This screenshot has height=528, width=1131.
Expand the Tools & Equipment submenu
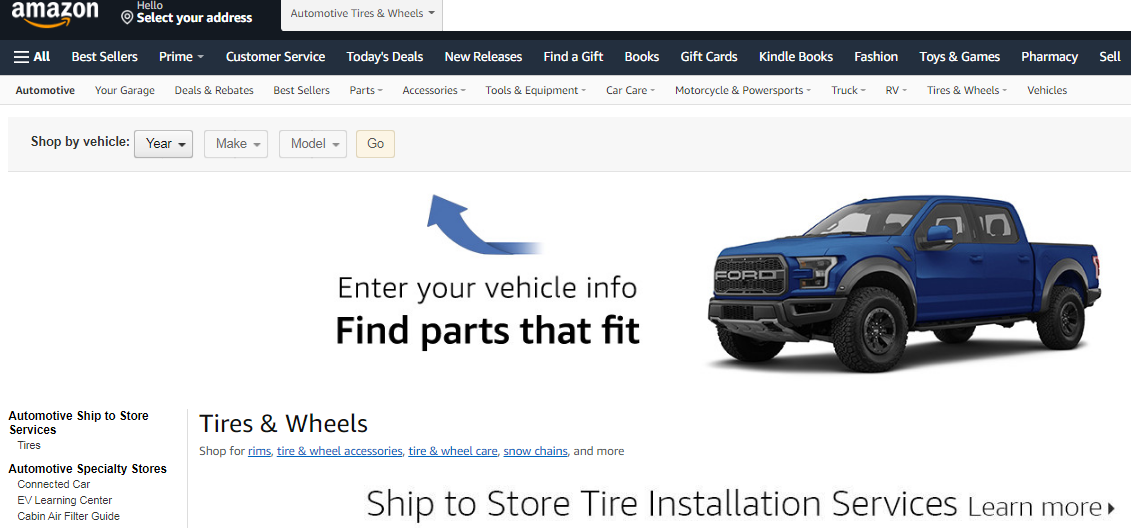[535, 90]
